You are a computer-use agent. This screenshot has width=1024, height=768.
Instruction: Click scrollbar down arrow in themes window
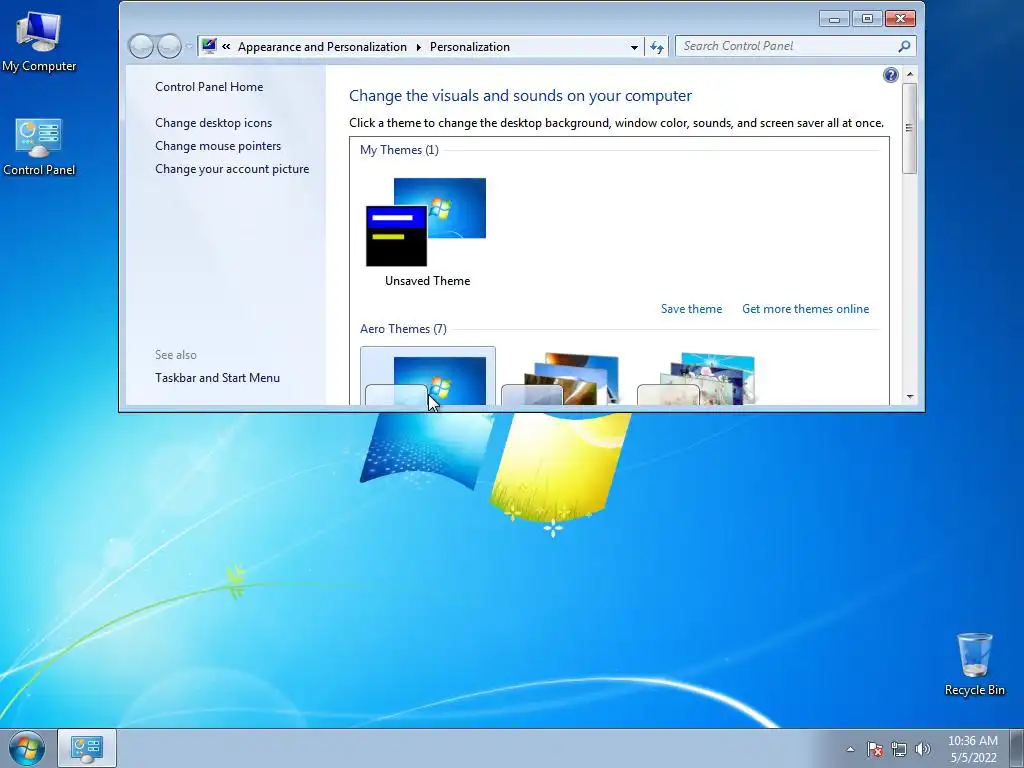(x=910, y=397)
